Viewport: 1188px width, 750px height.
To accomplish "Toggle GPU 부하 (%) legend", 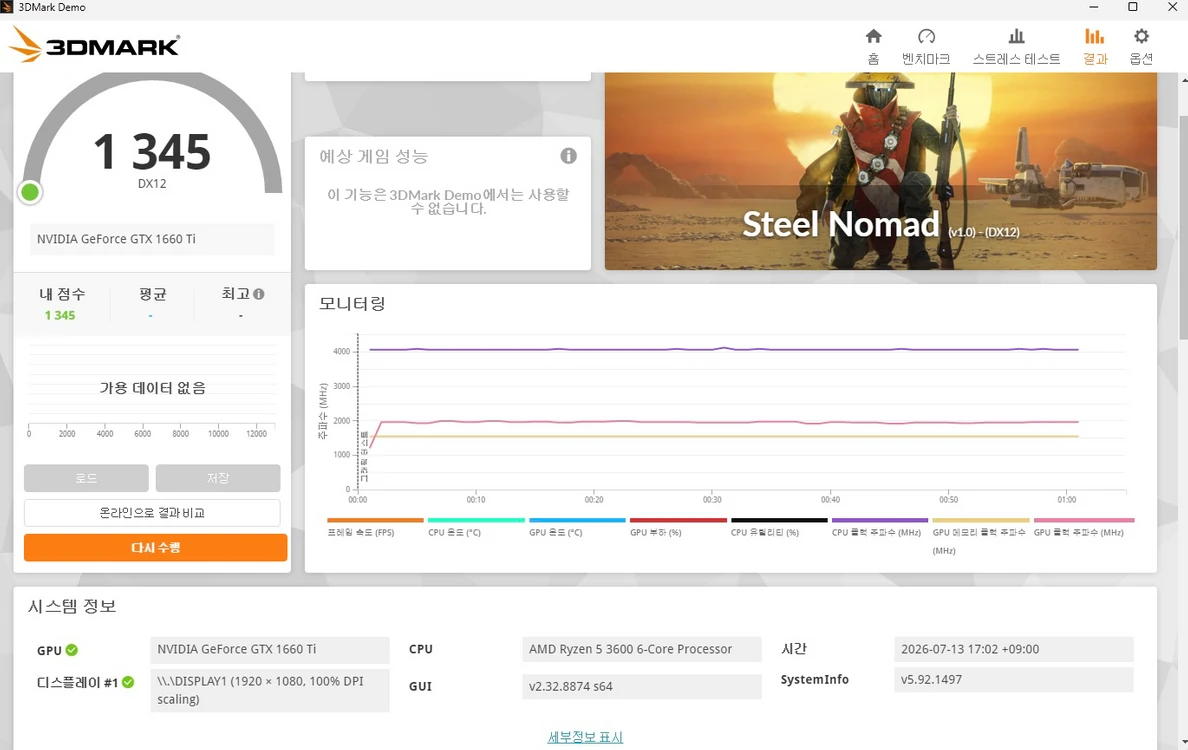I will click(678, 527).
